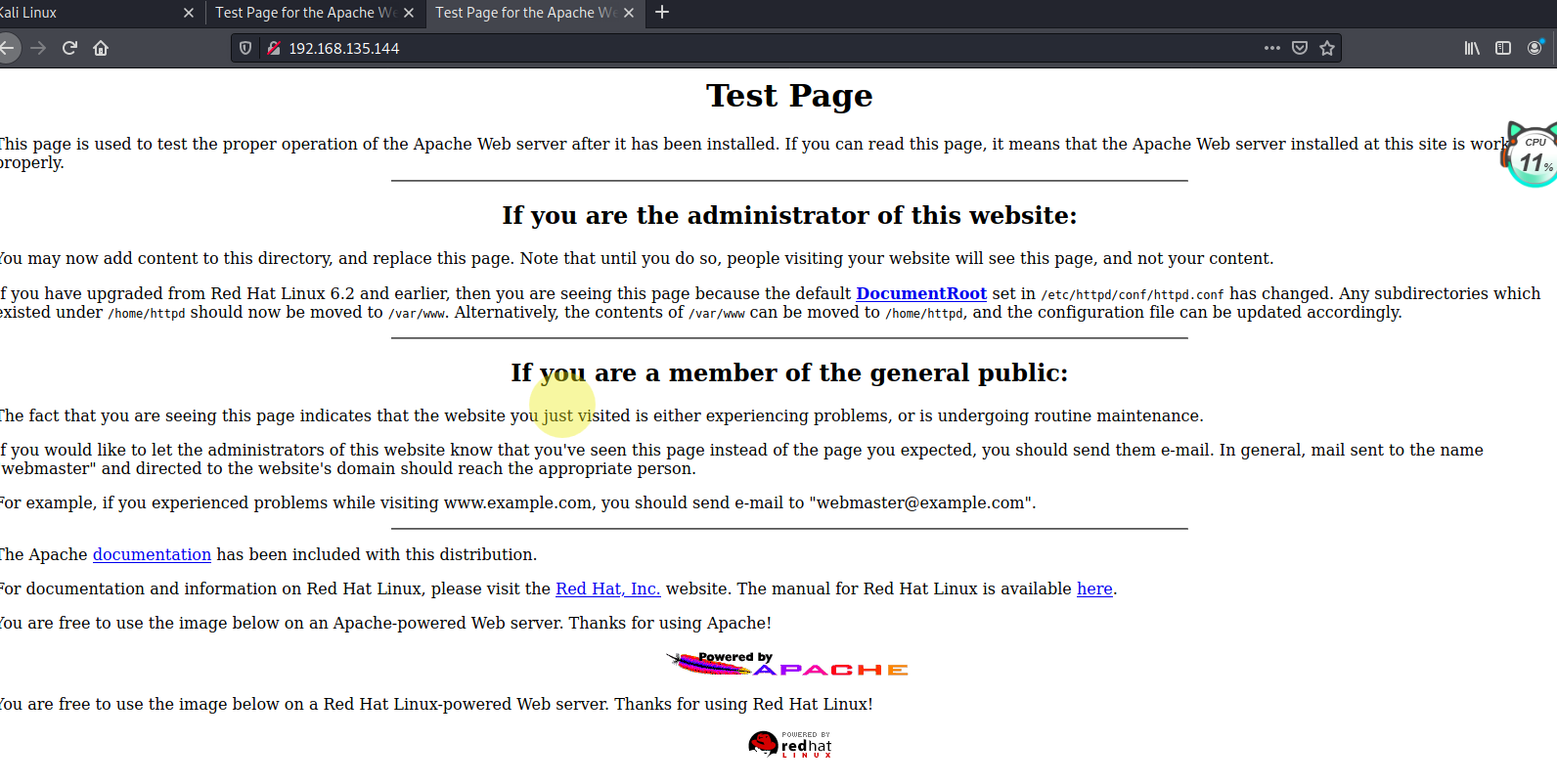1557x784 pixels.
Task: Open the Library bookmarks and history
Action: (1472, 48)
